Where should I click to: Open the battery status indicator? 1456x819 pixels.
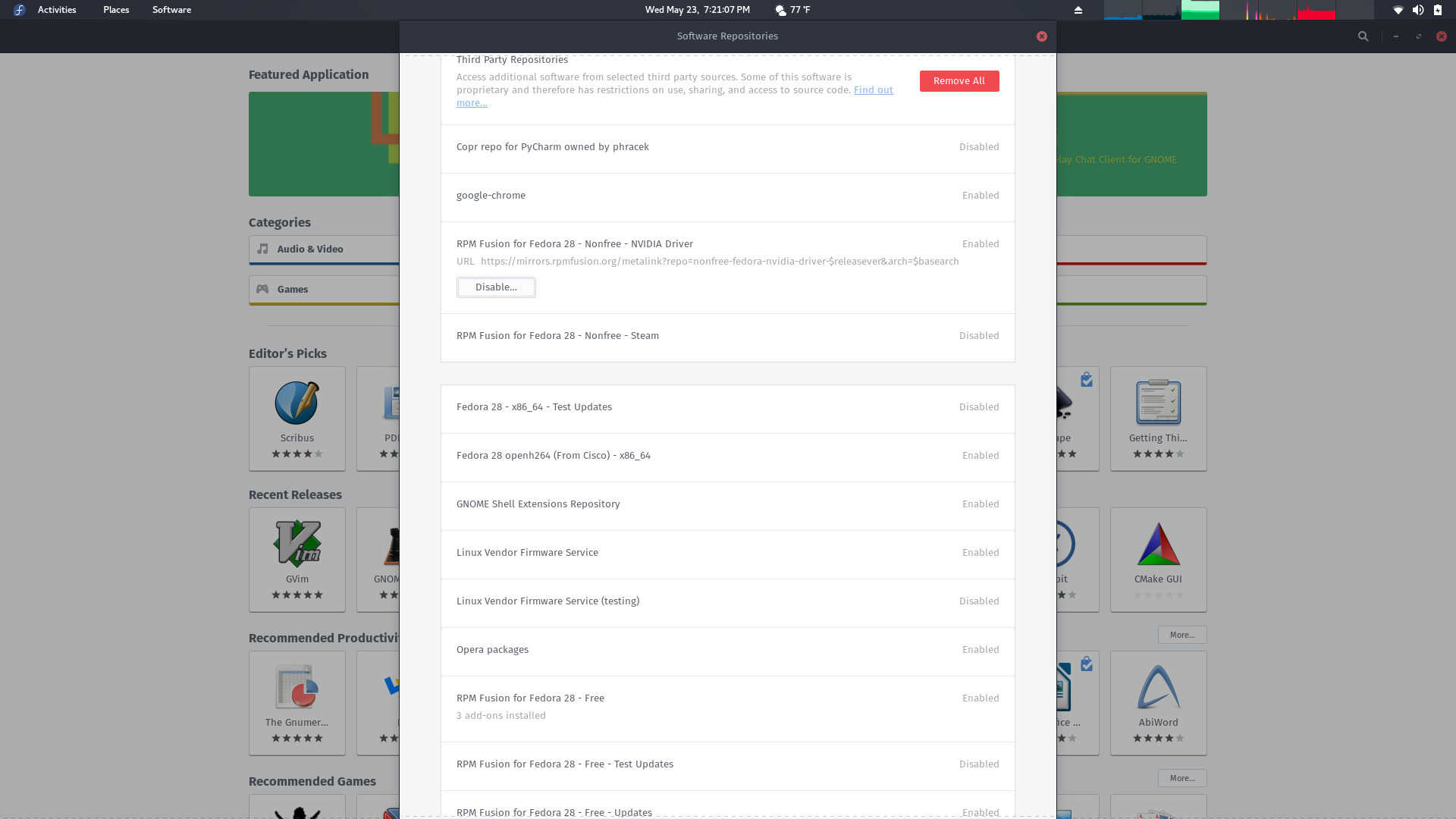tap(1437, 10)
